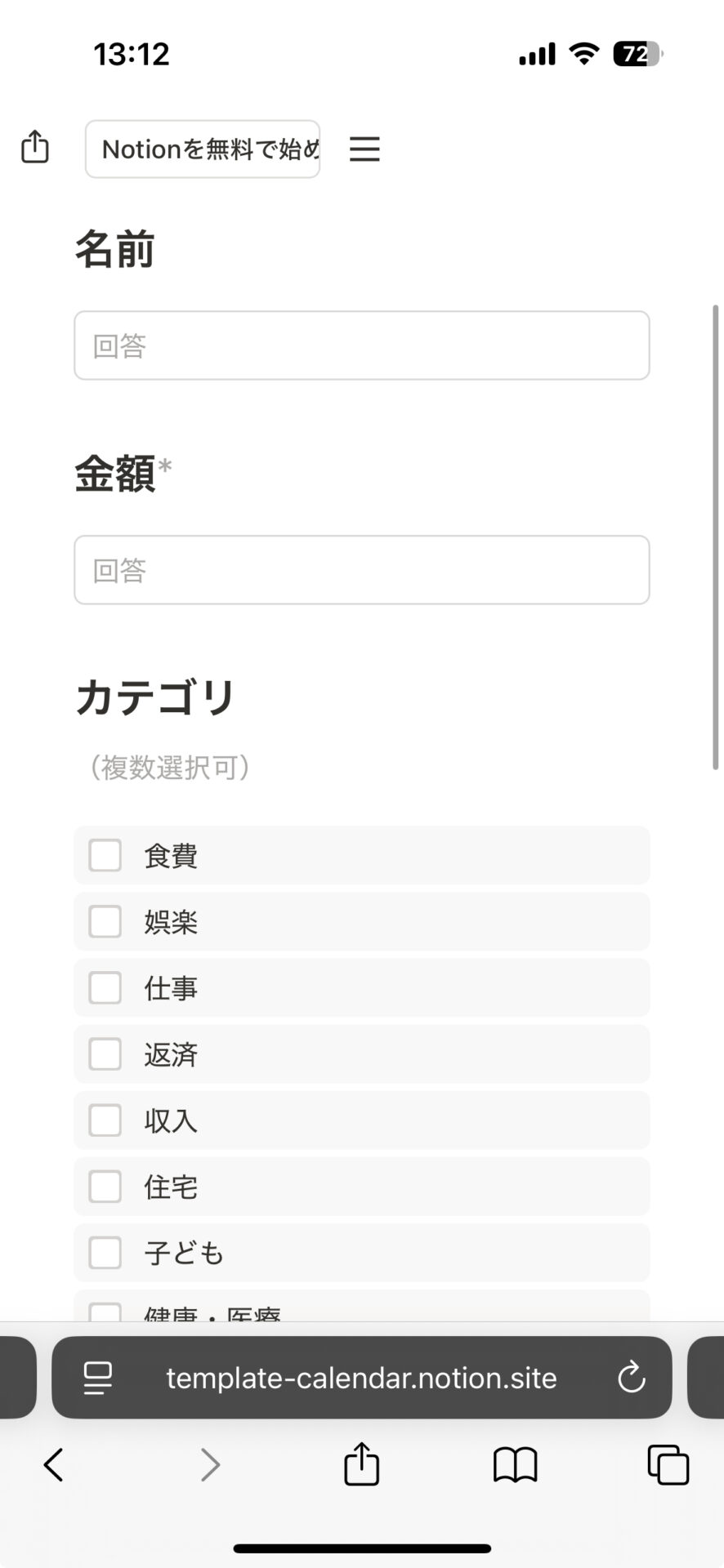Screen dimensions: 724x1568
Task: Tap the page settings icon in the address bar
Action: (98, 1378)
